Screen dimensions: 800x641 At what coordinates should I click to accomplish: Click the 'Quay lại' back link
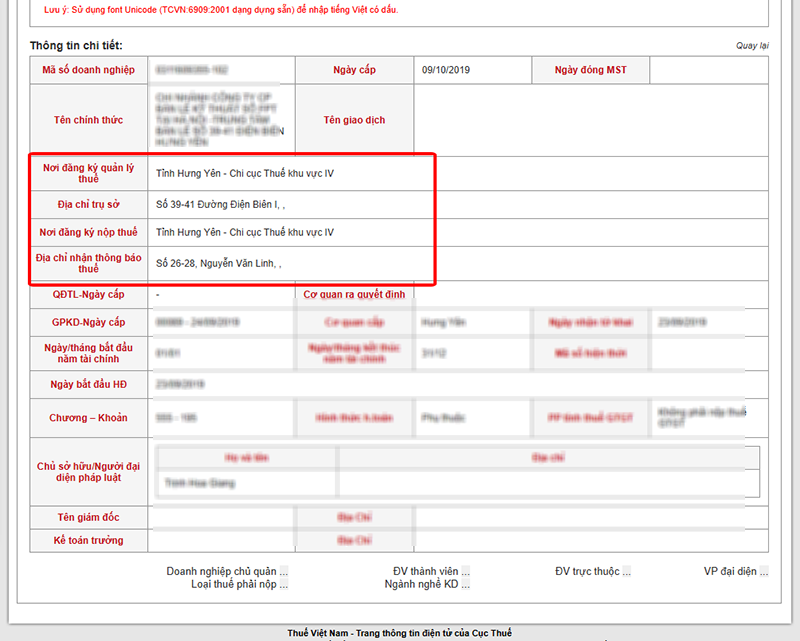(752, 46)
